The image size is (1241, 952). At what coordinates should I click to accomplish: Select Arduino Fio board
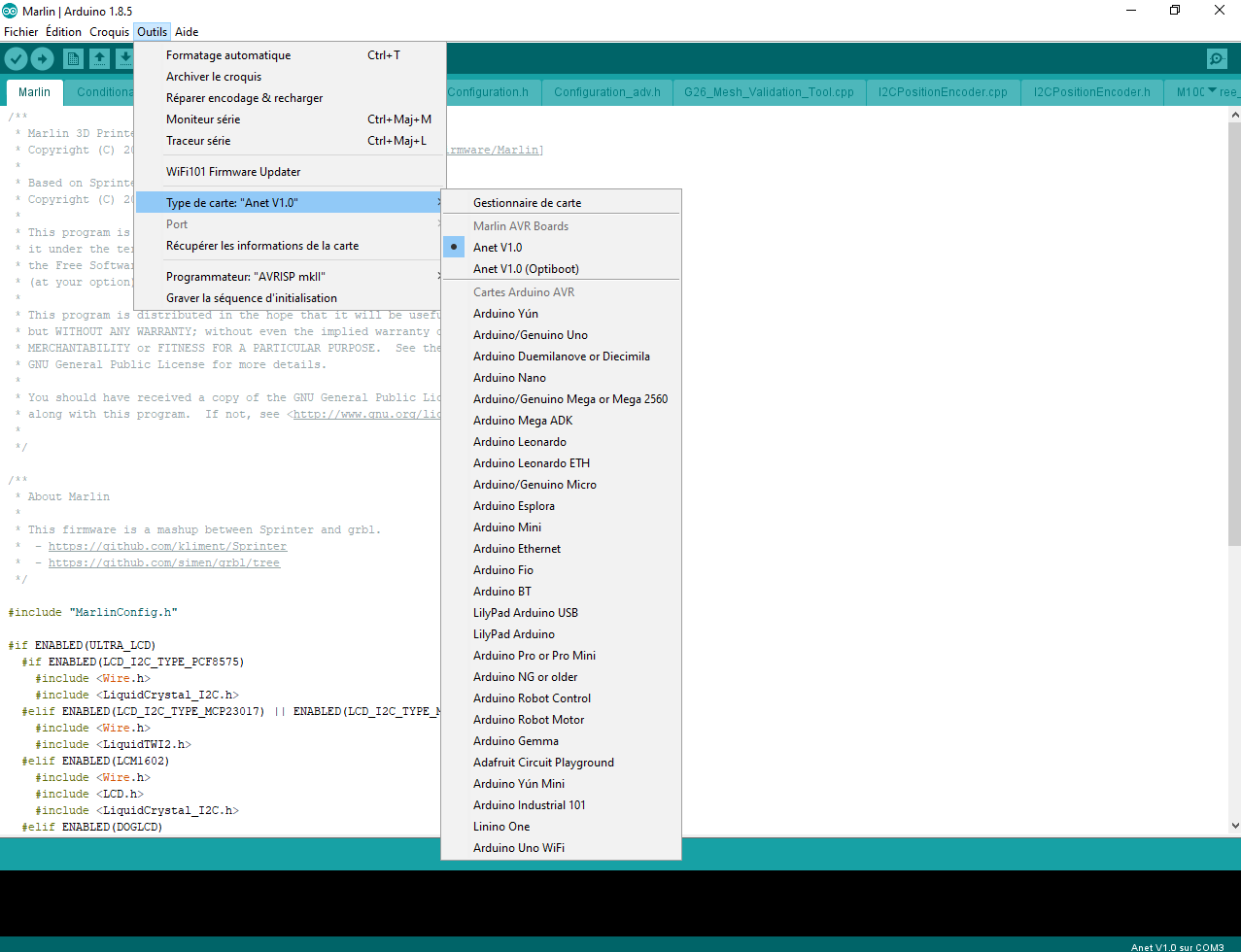point(561,570)
